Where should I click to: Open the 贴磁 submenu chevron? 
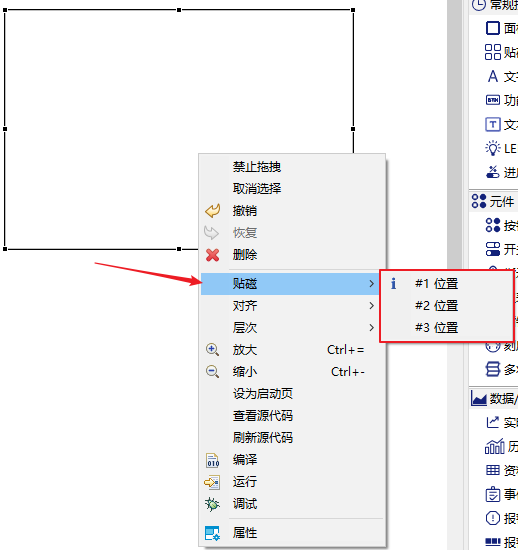coord(371,284)
